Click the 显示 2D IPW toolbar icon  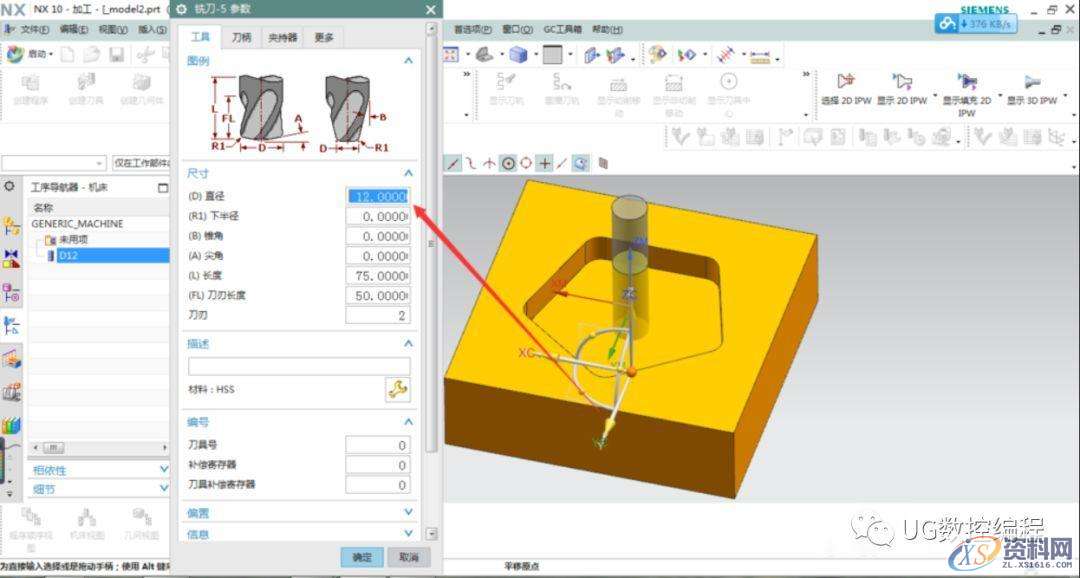click(x=903, y=80)
